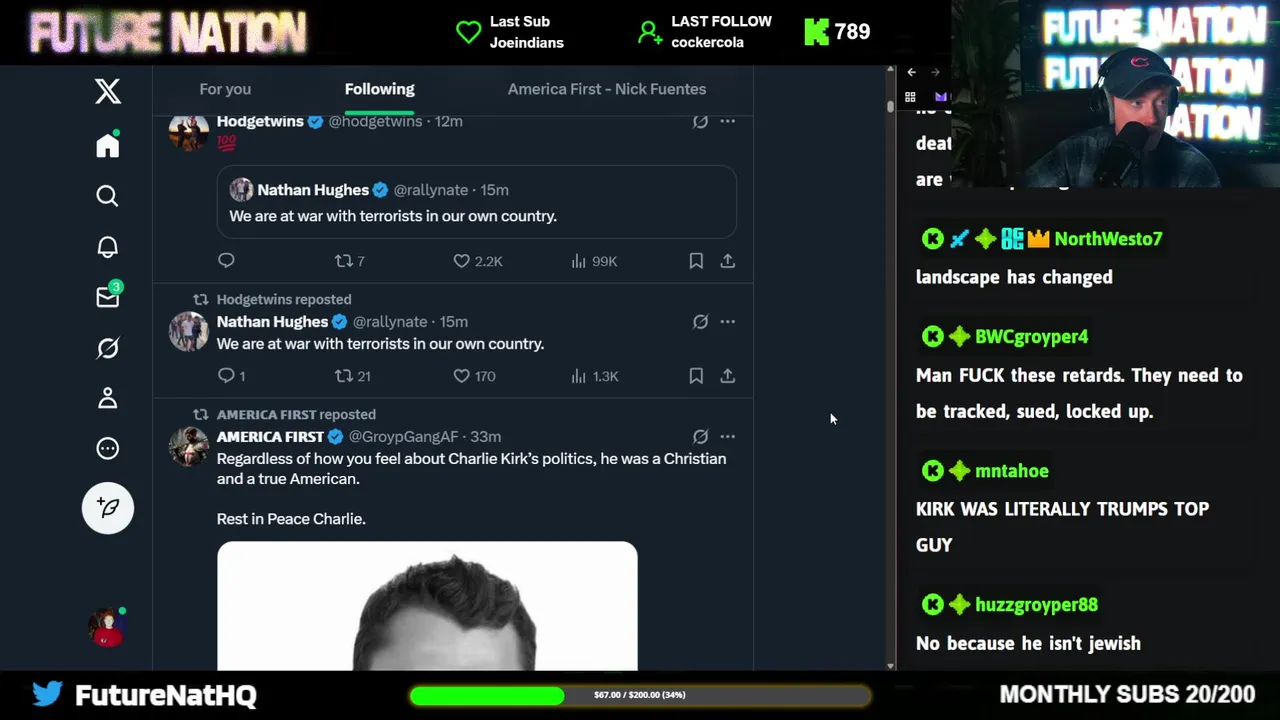Open @GroypGangAF handle link
The height and width of the screenshot is (720, 1280).
403,437
